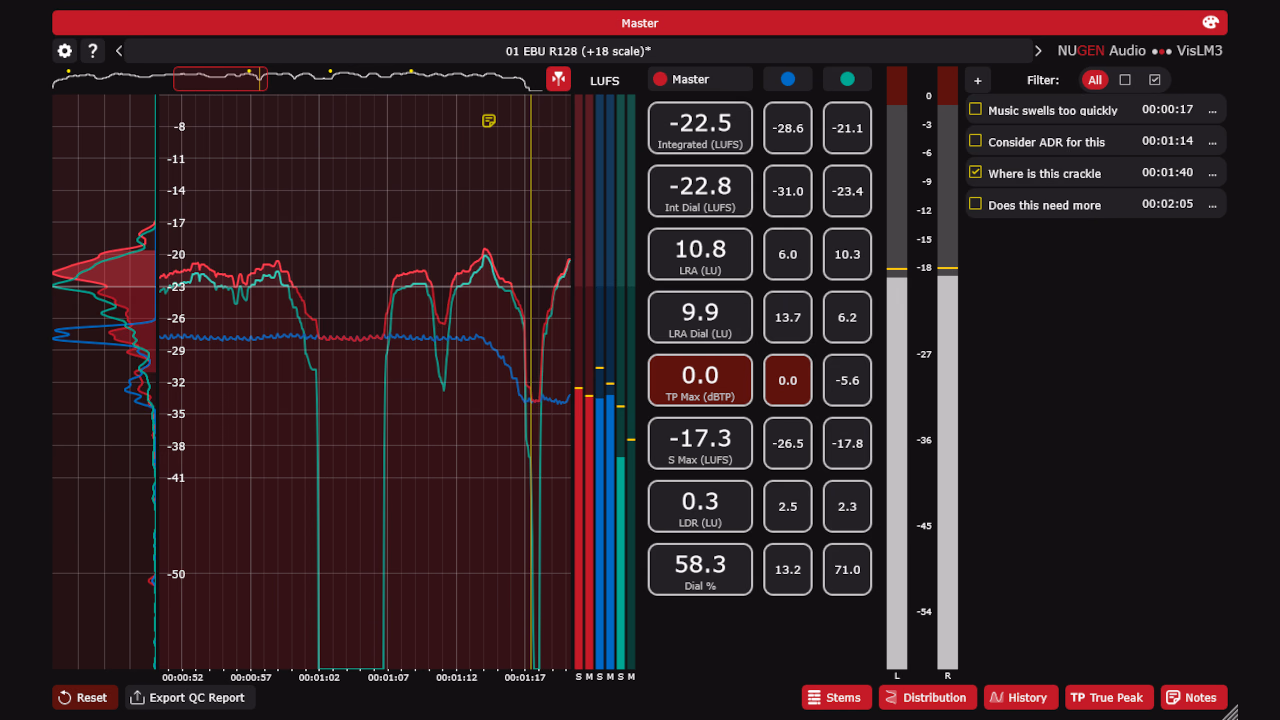Switch to the Distribution tab
This screenshot has height=720, width=1280.
coord(927,698)
